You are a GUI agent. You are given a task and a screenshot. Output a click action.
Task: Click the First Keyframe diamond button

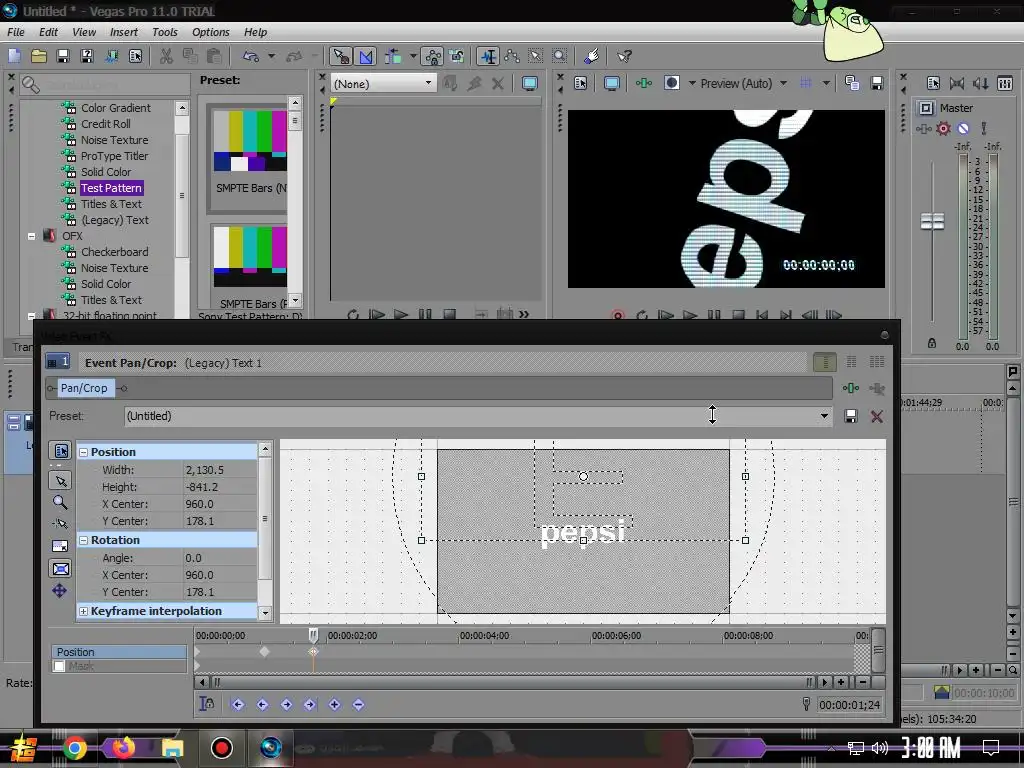coord(238,705)
